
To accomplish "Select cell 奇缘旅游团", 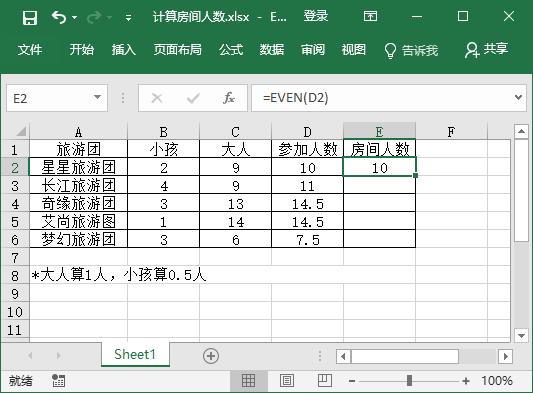I will click(x=79, y=203).
